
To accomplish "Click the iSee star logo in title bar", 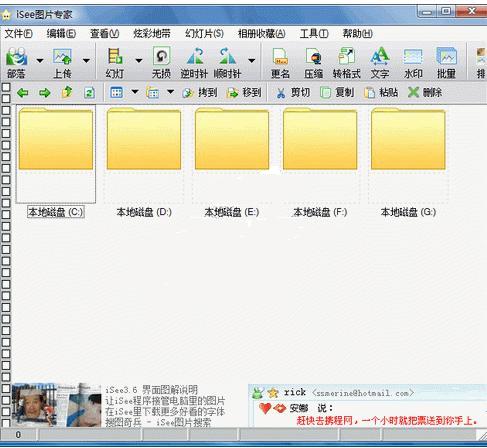I will pos(6,15).
